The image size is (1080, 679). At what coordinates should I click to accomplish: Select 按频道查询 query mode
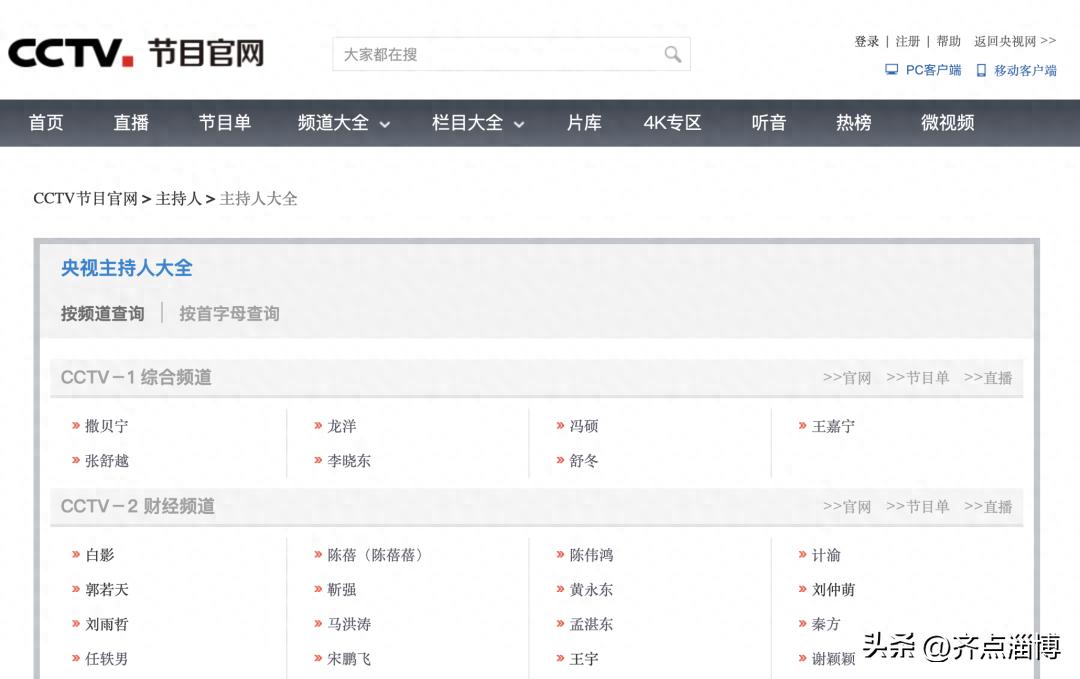point(101,313)
